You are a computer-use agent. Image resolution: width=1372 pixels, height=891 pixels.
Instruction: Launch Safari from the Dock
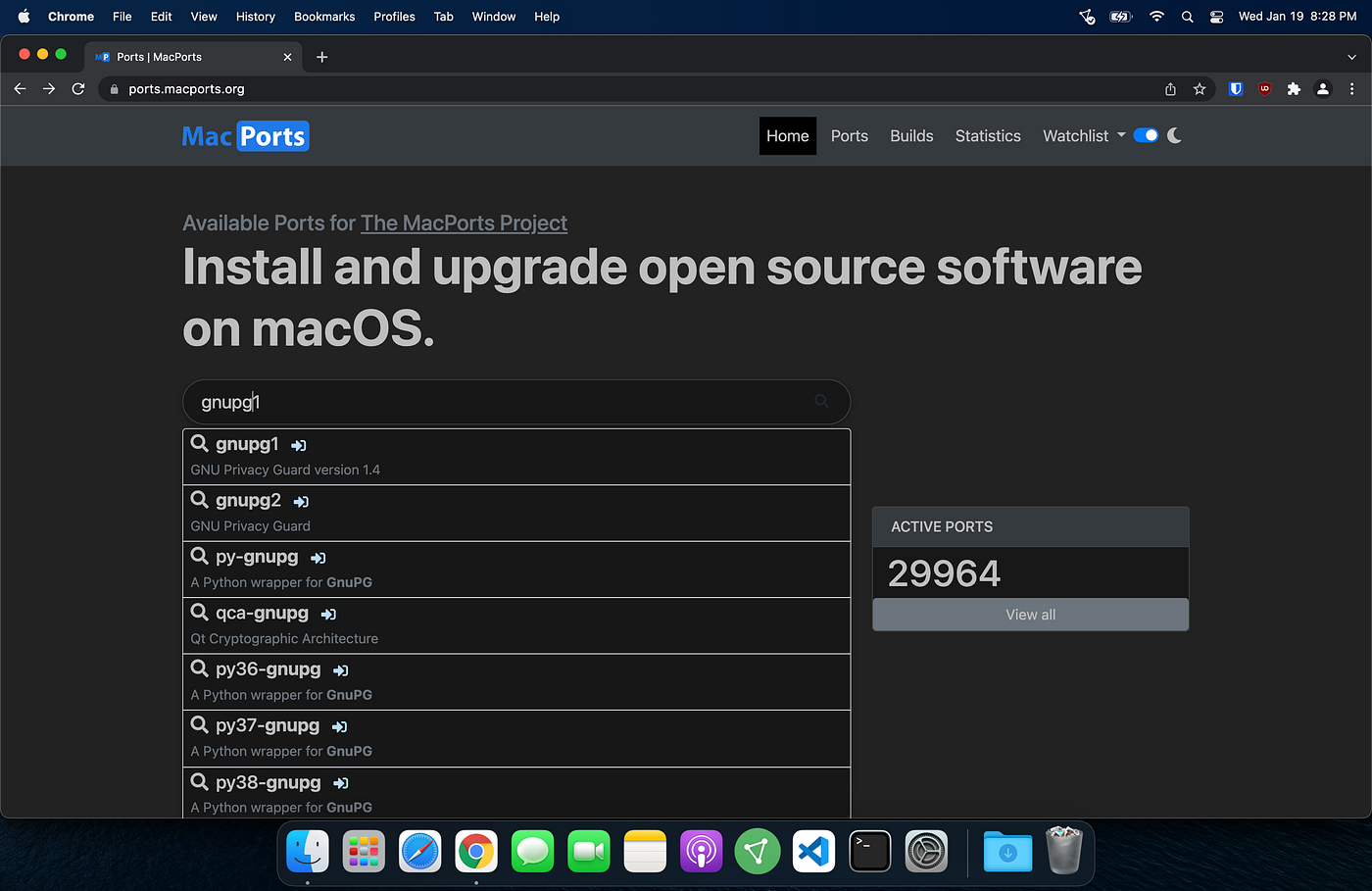coord(419,851)
